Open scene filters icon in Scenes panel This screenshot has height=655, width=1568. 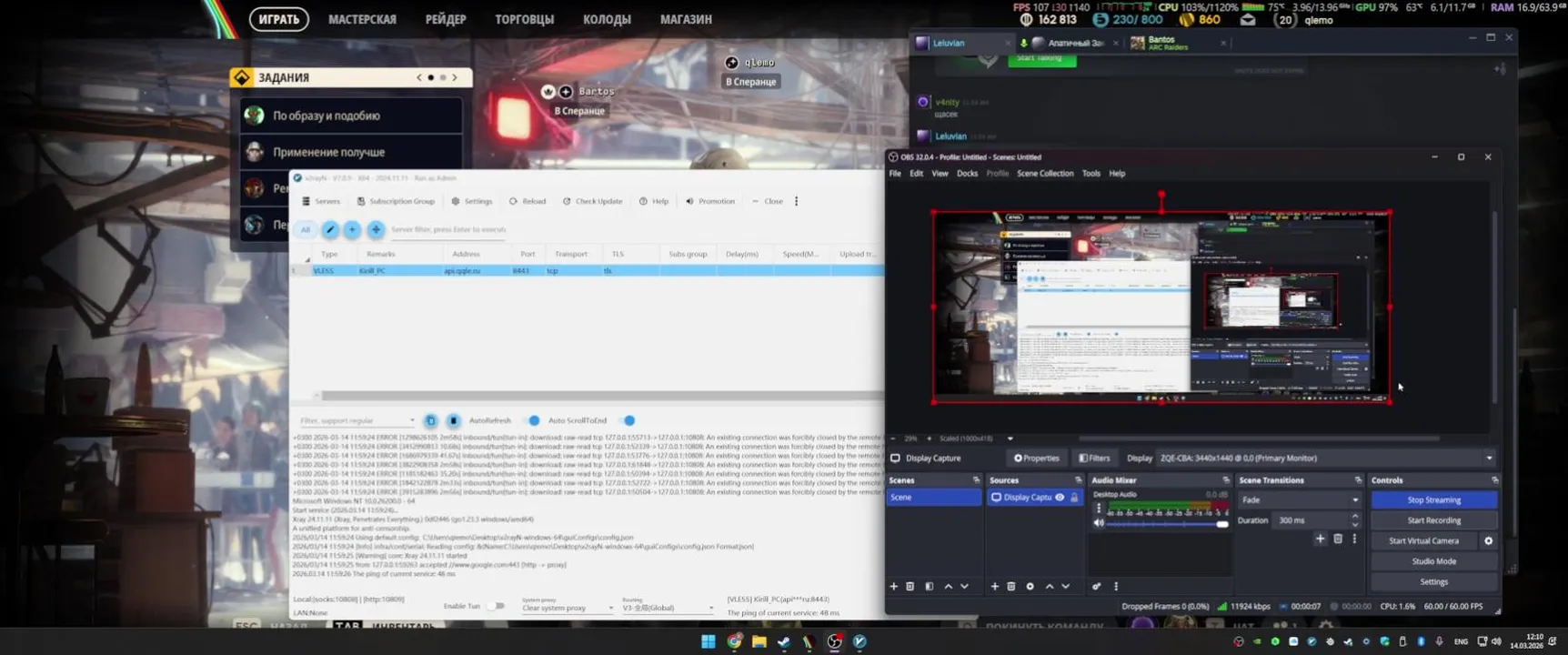pos(929,587)
